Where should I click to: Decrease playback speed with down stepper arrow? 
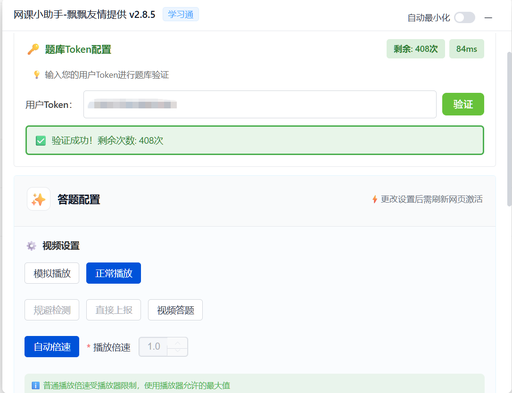pos(177,351)
